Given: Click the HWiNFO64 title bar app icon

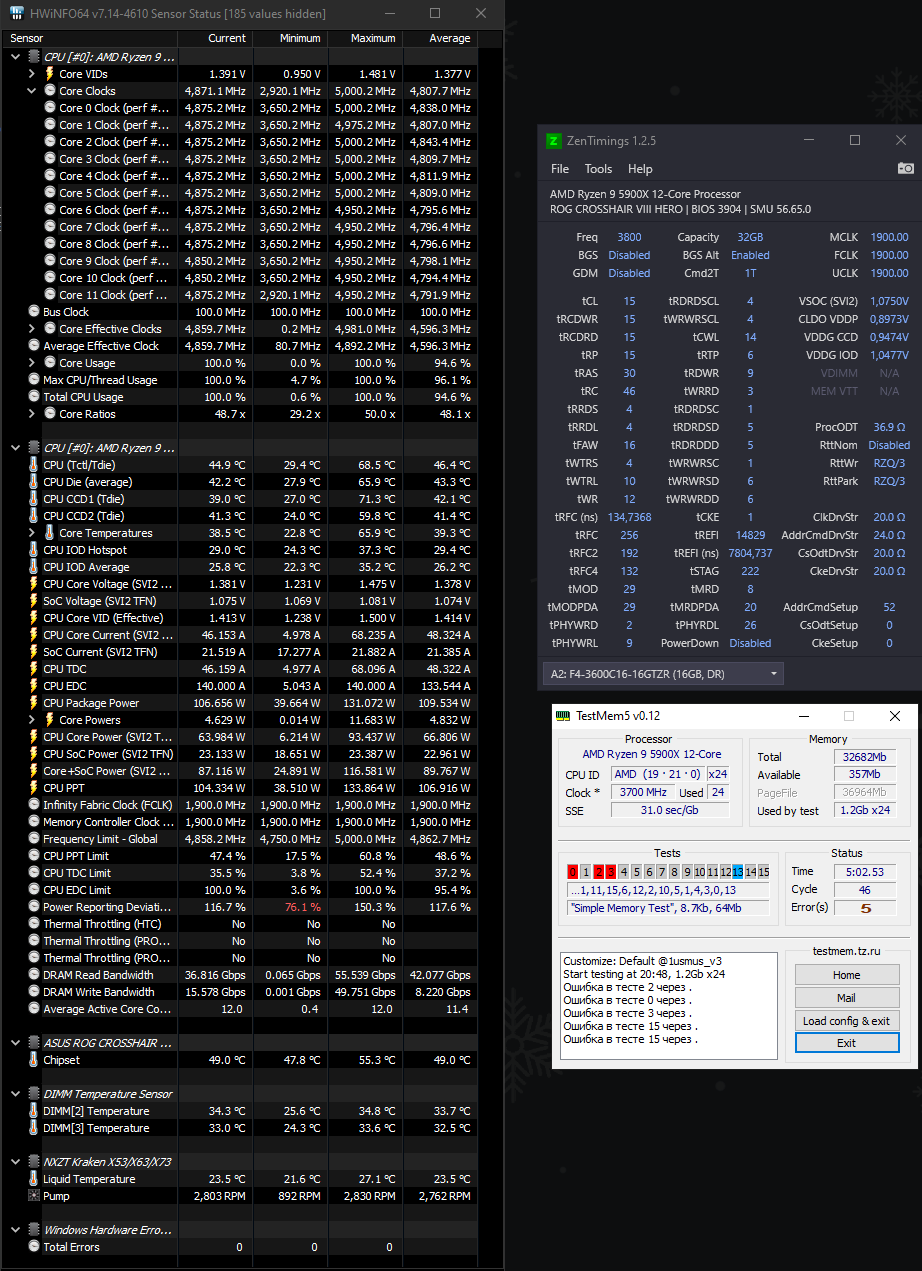Looking at the screenshot, I should pos(17,14).
